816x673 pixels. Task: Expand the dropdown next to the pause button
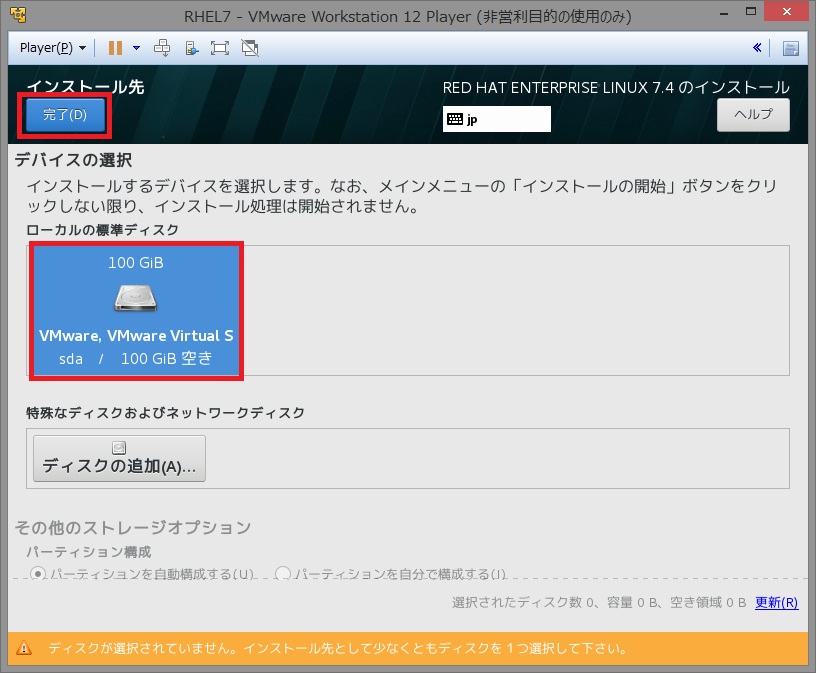pos(135,47)
